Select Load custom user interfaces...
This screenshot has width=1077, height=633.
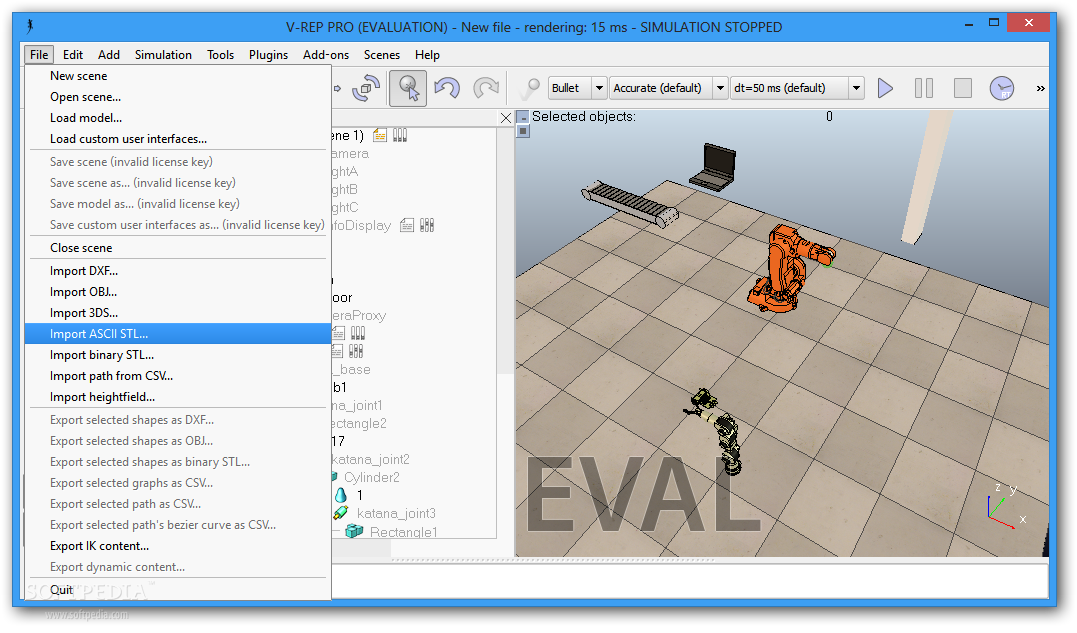pyautogui.click(x=178, y=139)
